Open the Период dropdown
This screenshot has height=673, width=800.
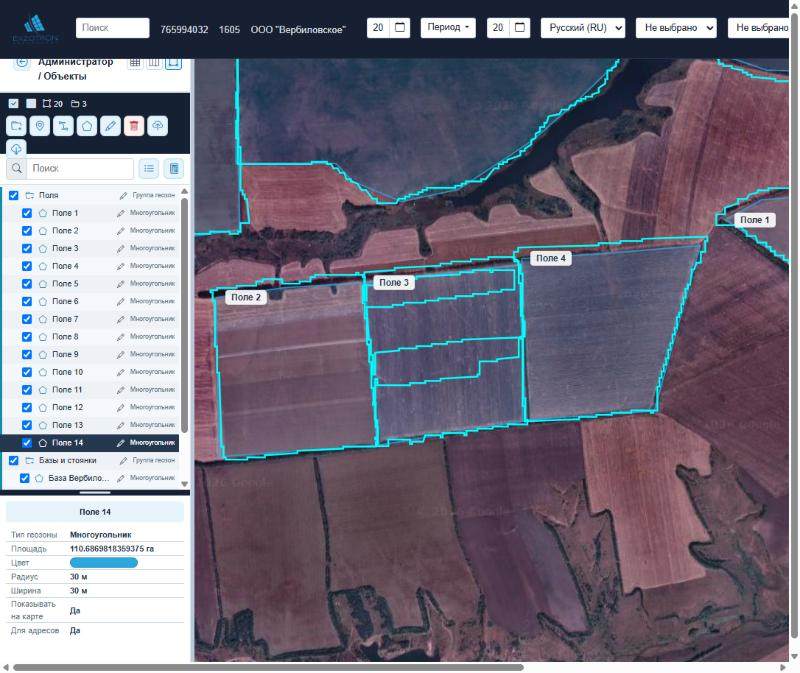(x=448, y=28)
